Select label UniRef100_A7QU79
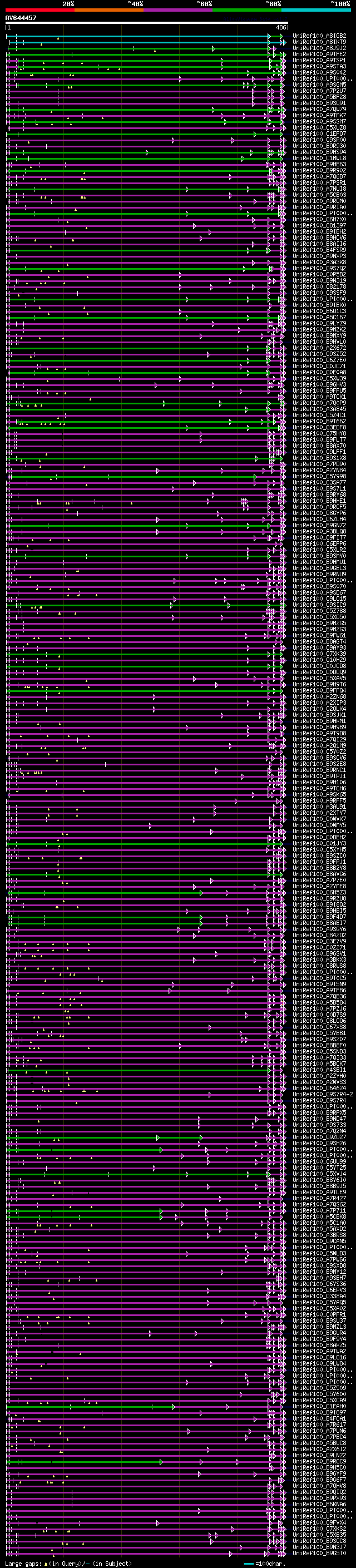 tap(319, 109)
